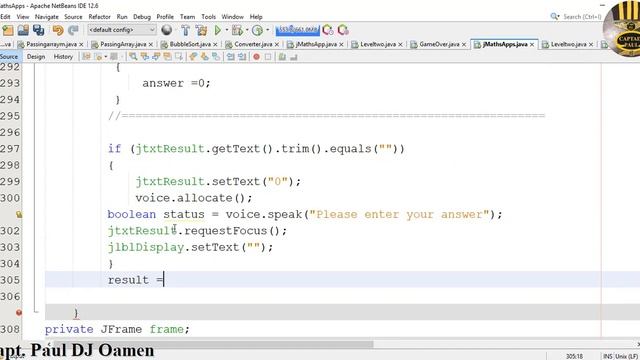Viewport: 640px width, 360px height.
Task: Open the Debug Project dropdown arrow
Action: (x=247, y=30)
